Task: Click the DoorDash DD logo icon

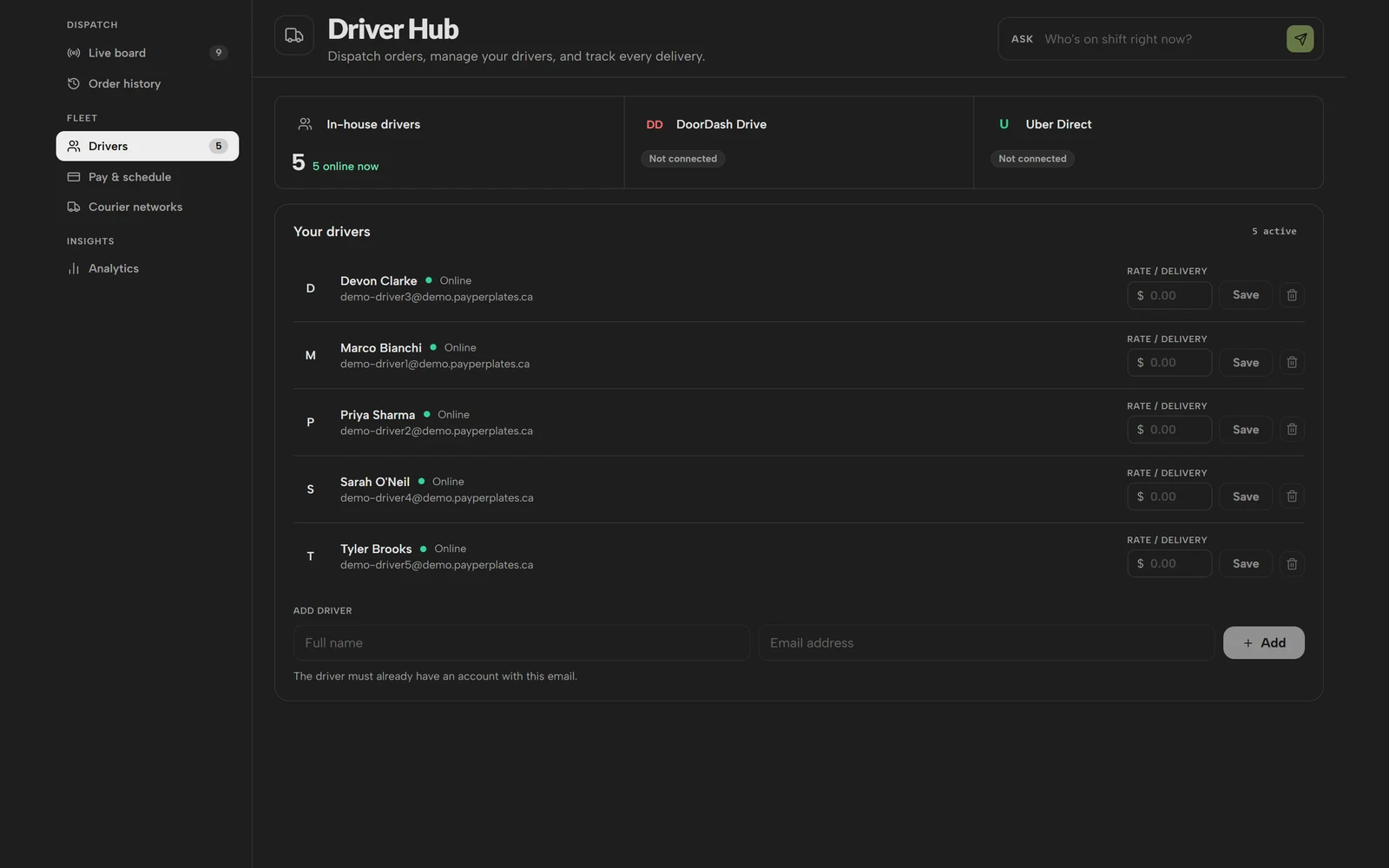Action: click(655, 124)
